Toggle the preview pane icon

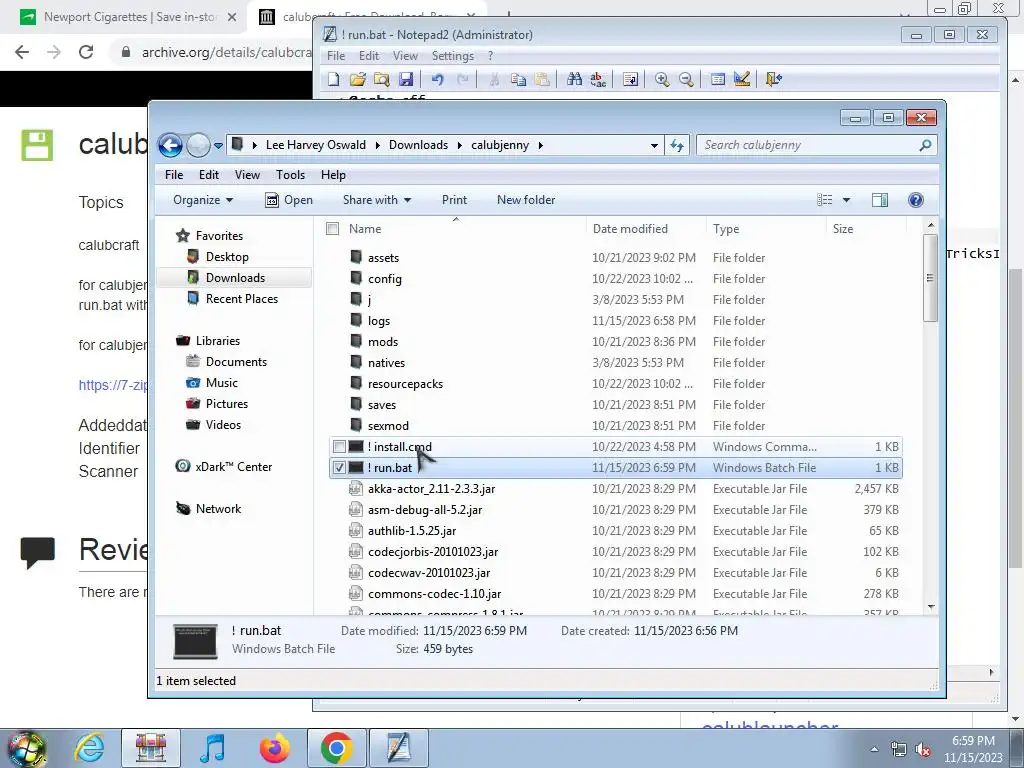coord(880,200)
